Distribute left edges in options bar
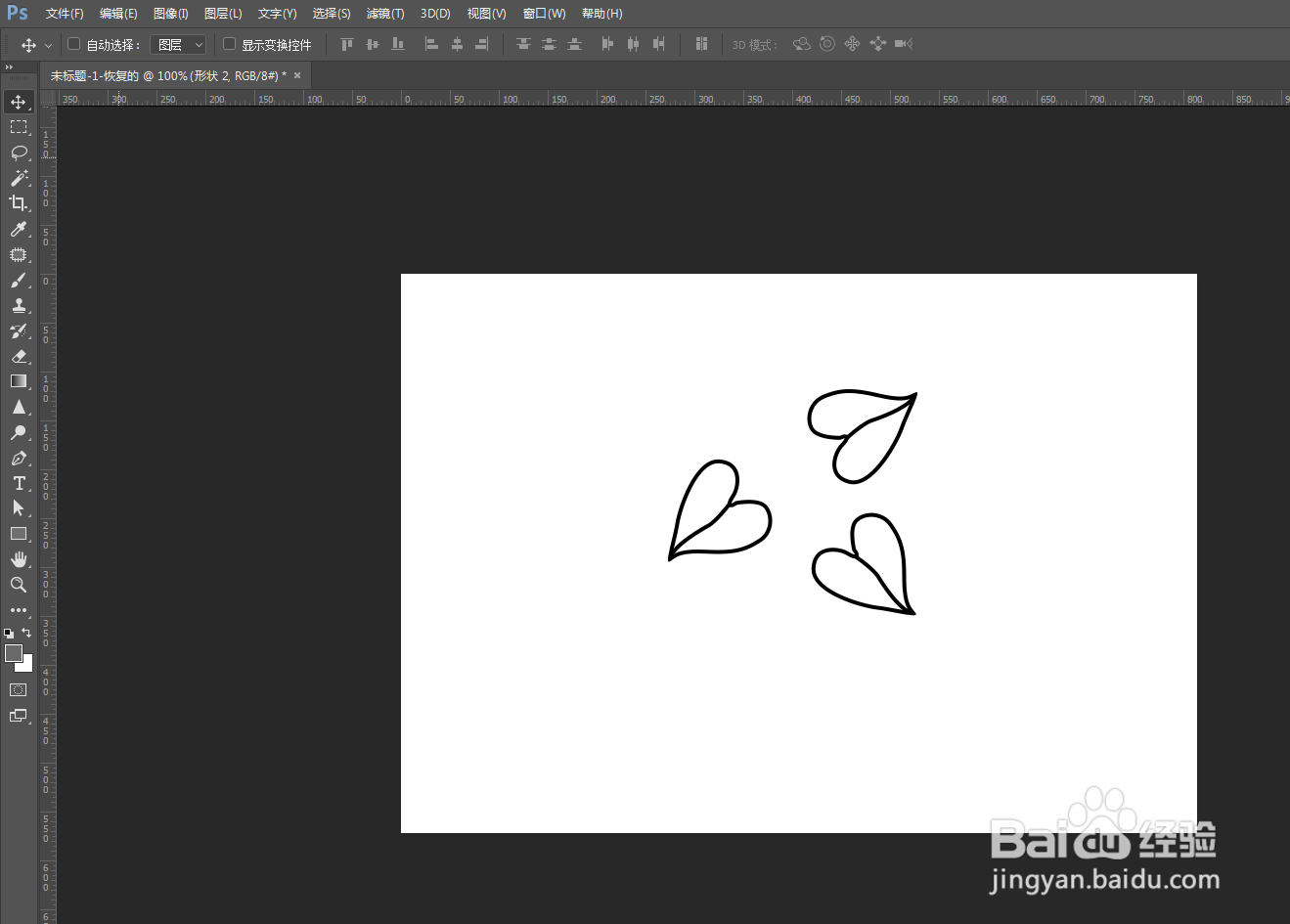This screenshot has height=924, width=1290. tap(607, 44)
